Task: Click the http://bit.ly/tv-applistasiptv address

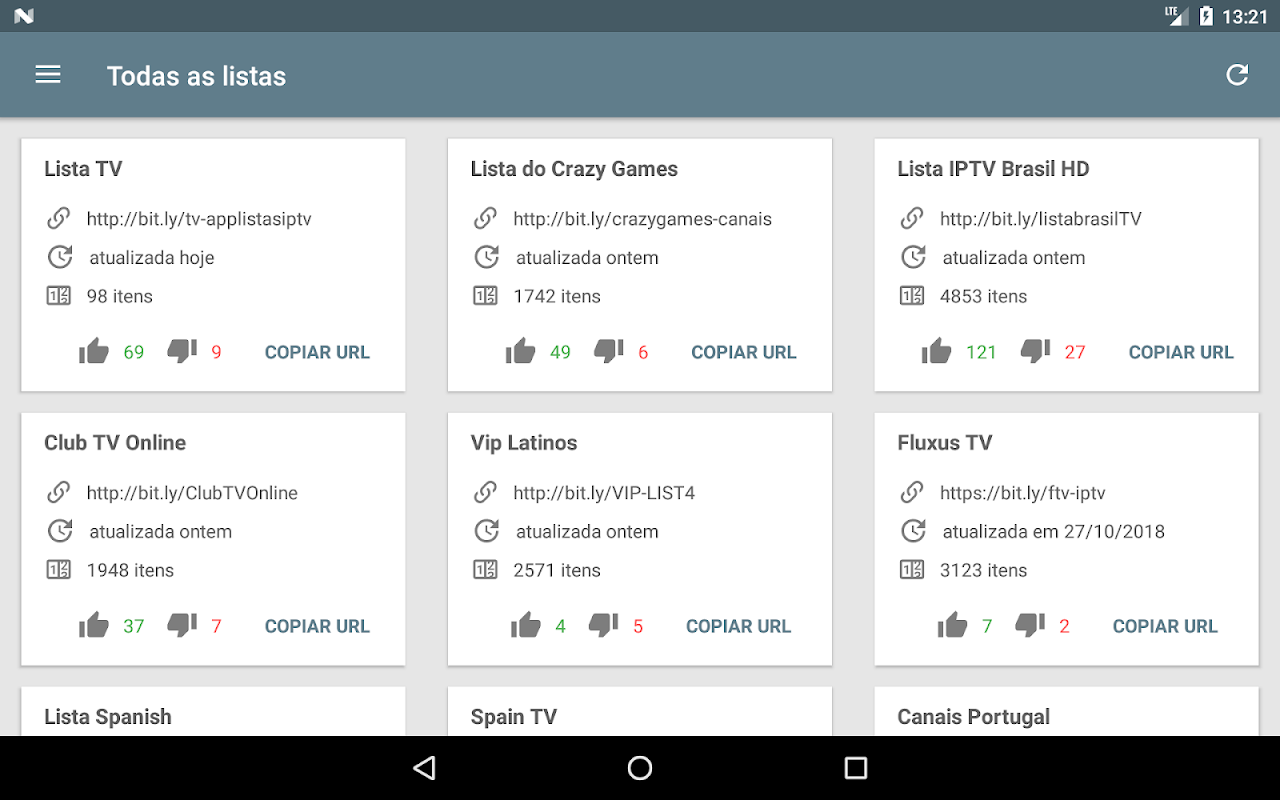Action: click(x=199, y=219)
